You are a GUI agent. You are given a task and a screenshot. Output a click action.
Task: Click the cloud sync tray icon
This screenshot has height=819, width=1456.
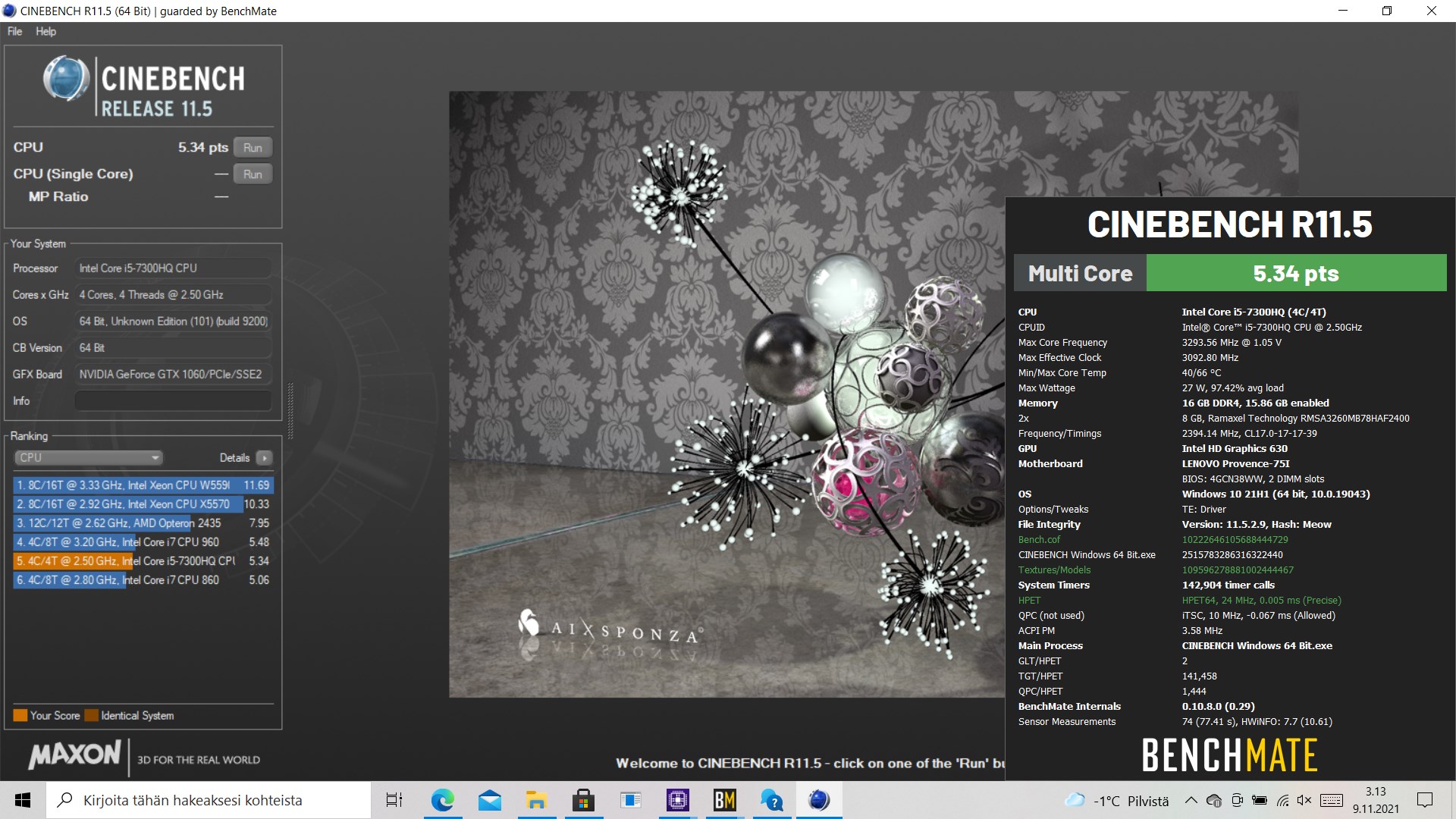pos(1213,801)
